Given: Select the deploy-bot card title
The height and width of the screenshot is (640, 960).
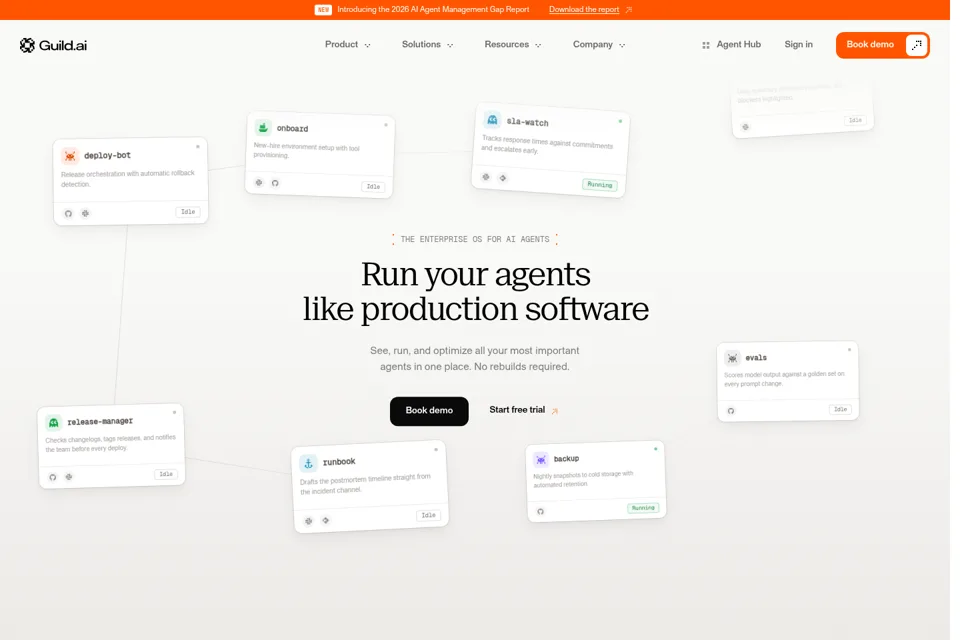Looking at the screenshot, I should point(107,156).
